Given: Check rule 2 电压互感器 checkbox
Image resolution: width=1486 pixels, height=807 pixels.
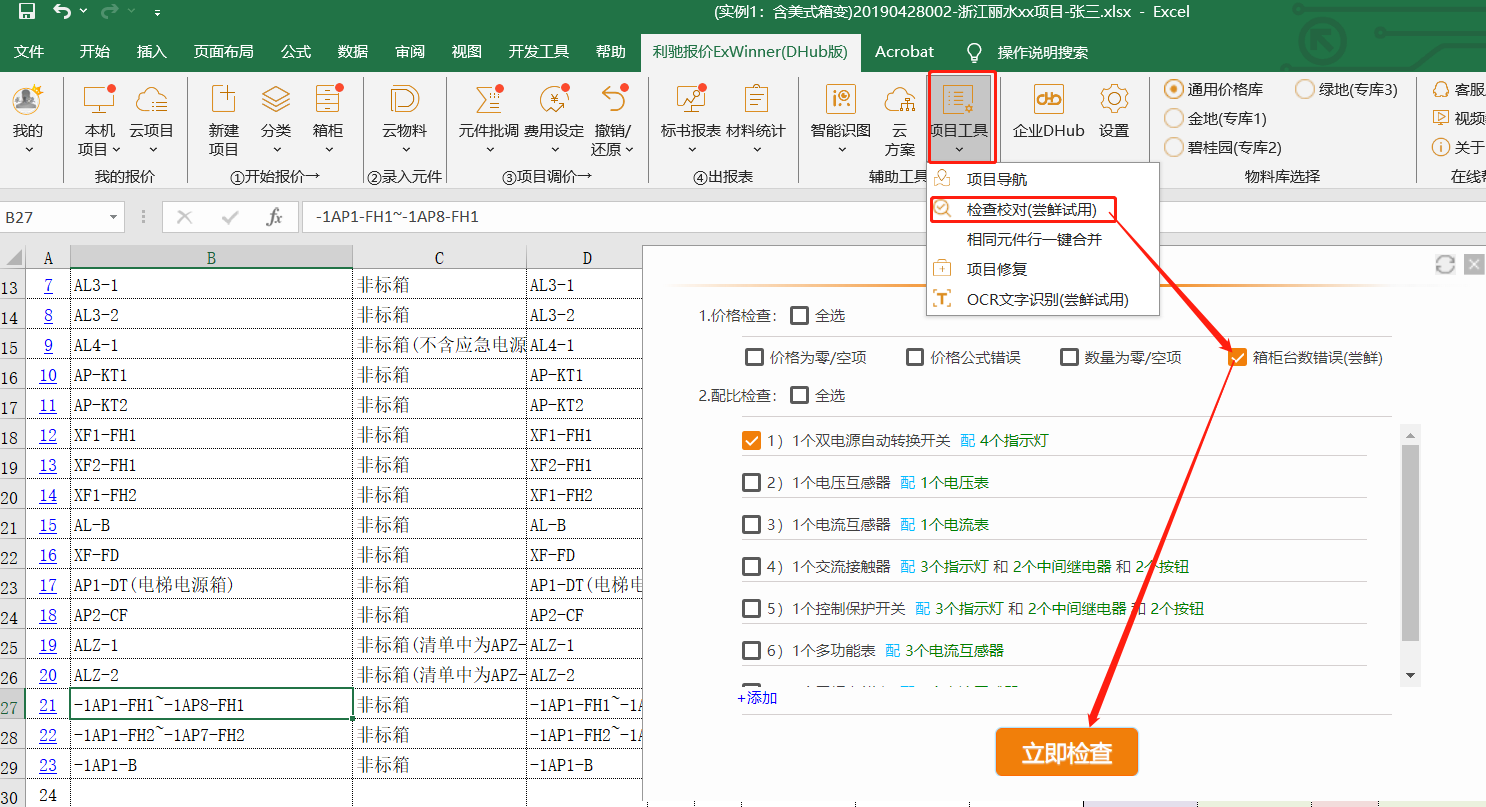Looking at the screenshot, I should click(752, 483).
